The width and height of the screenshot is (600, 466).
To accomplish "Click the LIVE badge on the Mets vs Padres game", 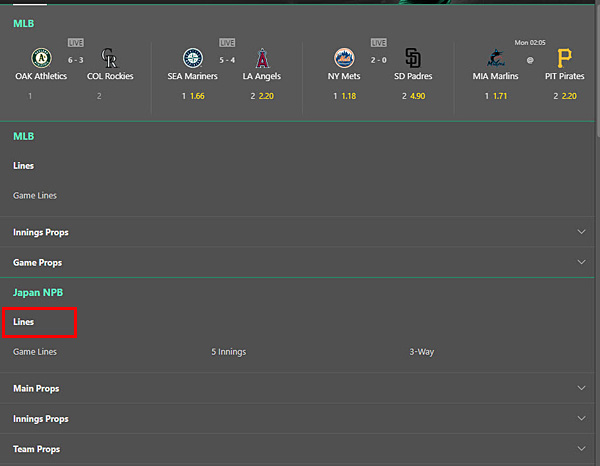I will [x=378, y=42].
